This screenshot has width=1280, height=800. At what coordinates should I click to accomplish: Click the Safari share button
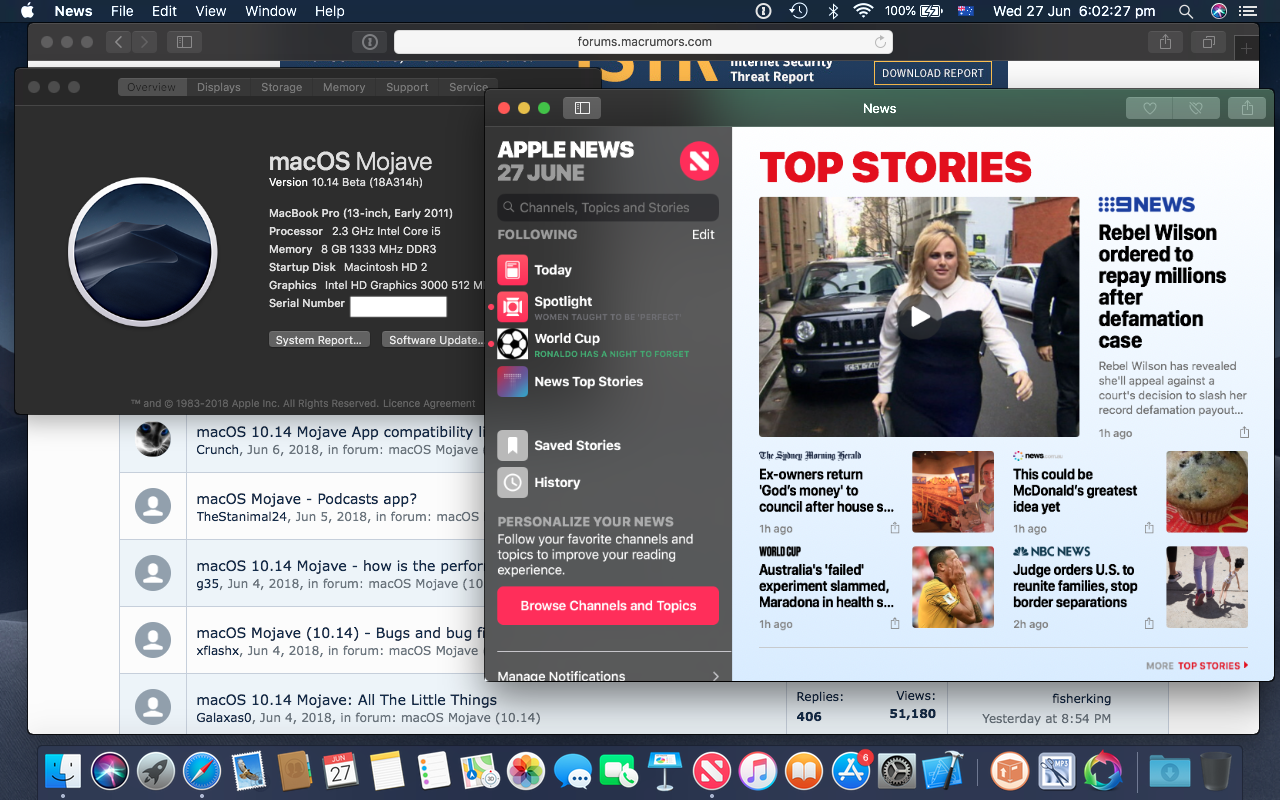pyautogui.click(x=1166, y=42)
